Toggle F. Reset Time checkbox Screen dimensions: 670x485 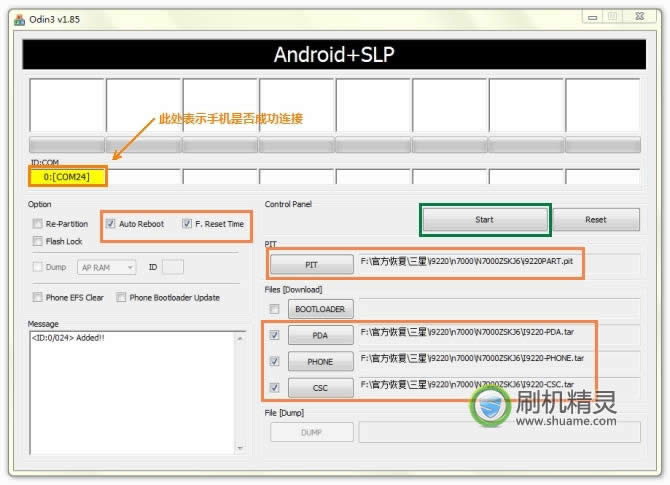pos(187,224)
